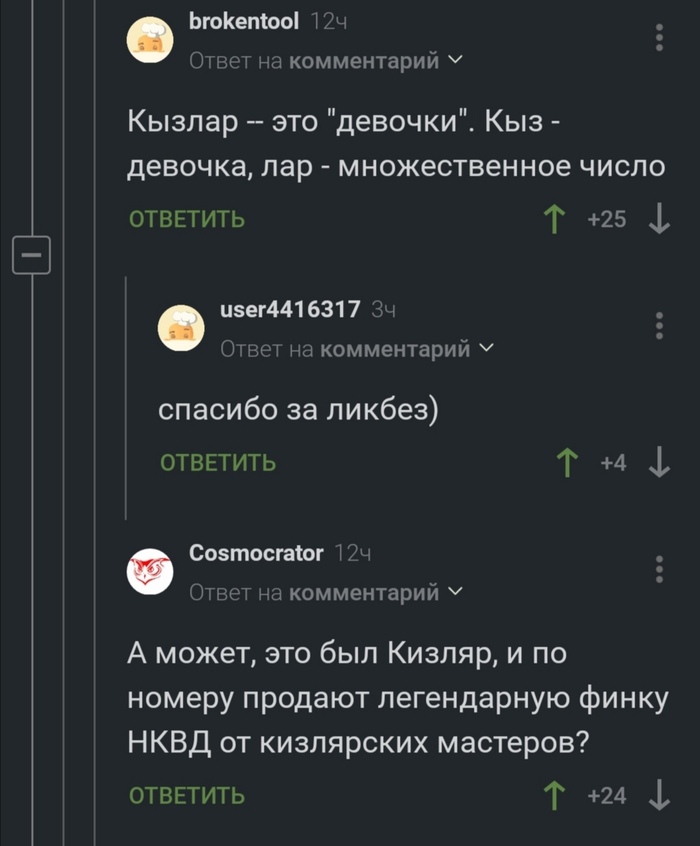Open three-dot menu on Cosmocrator's comment
This screenshot has width=700, height=846.
pyautogui.click(x=659, y=568)
